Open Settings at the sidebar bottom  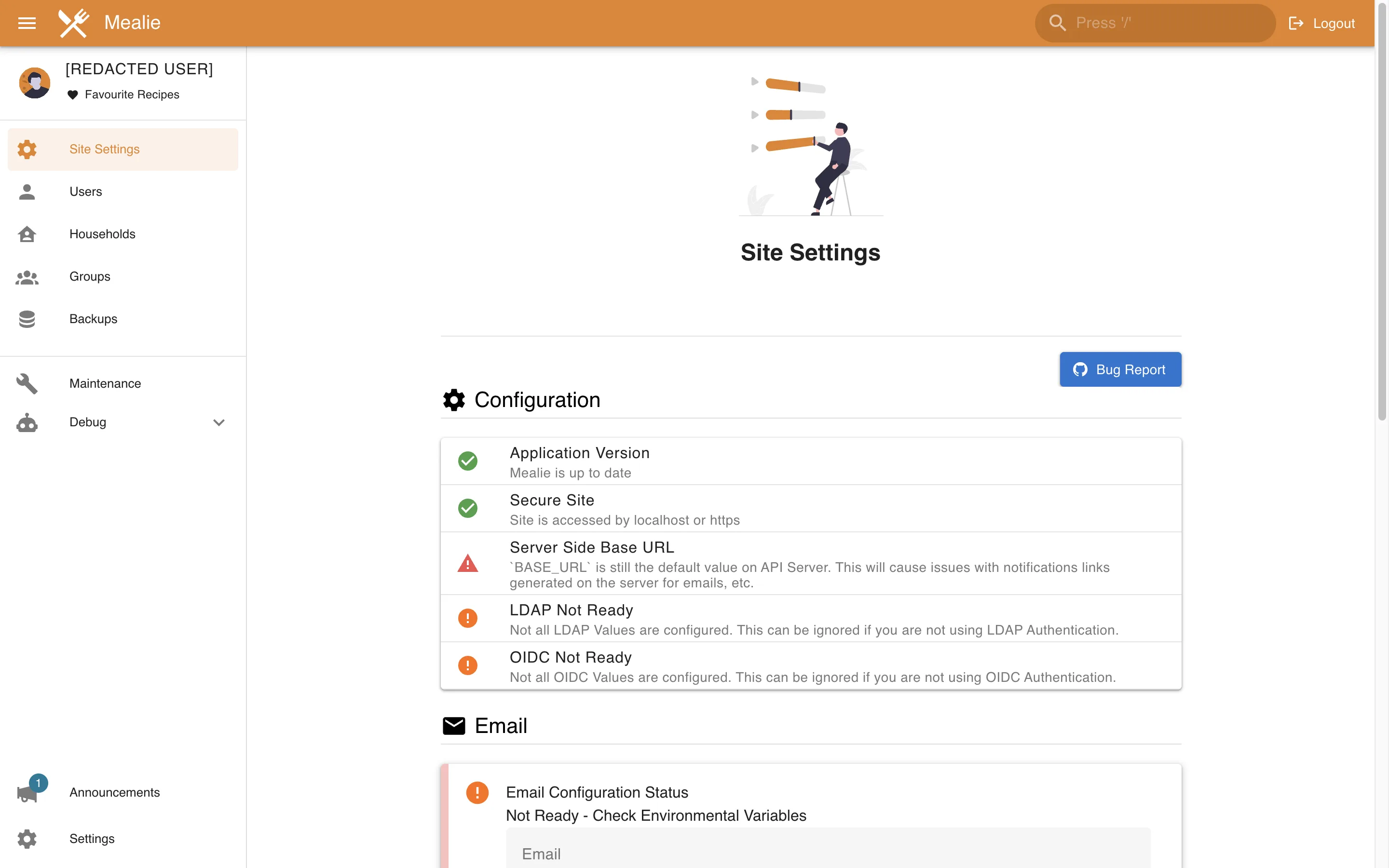(123, 839)
